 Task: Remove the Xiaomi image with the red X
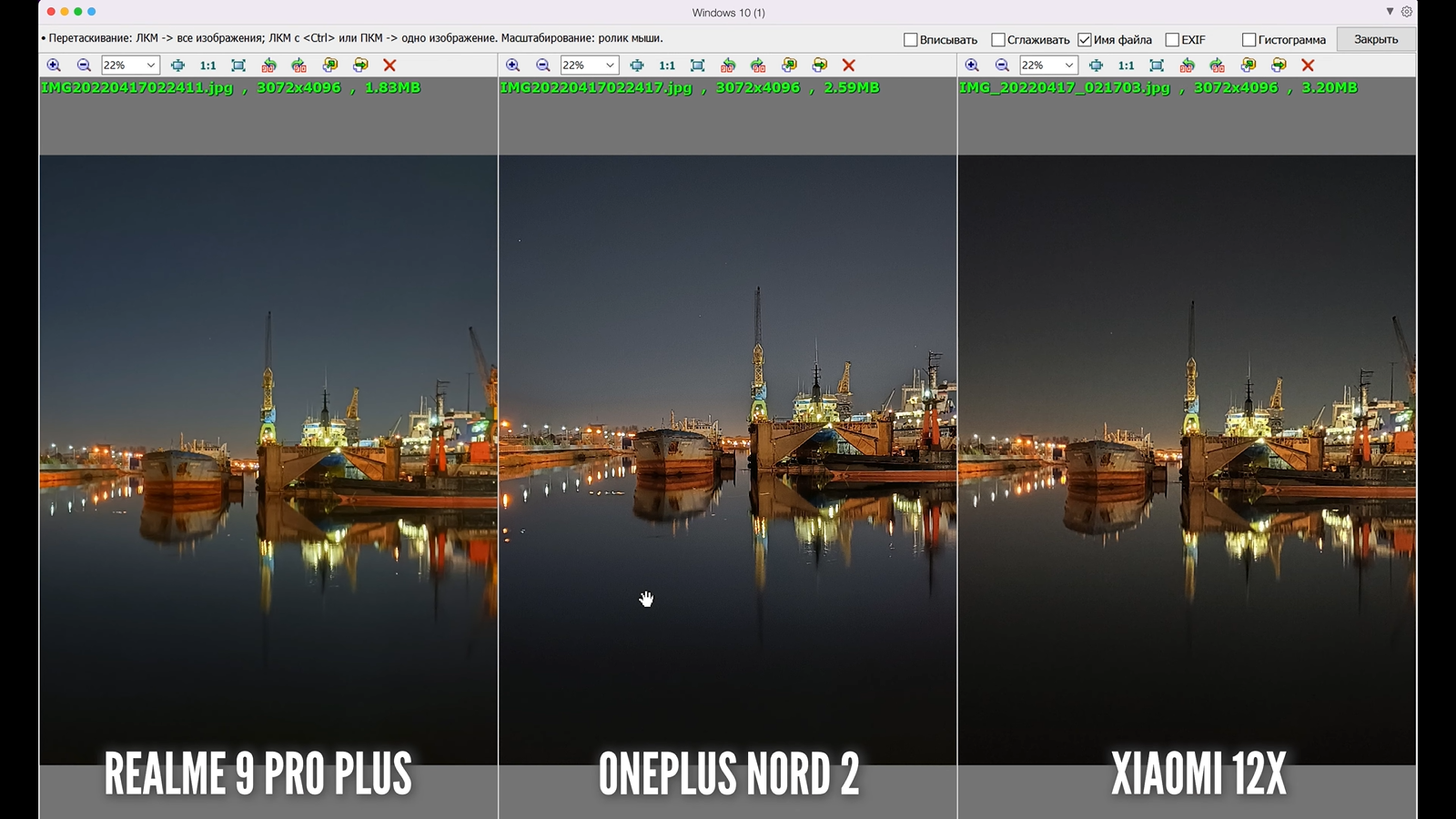pos(1308,66)
